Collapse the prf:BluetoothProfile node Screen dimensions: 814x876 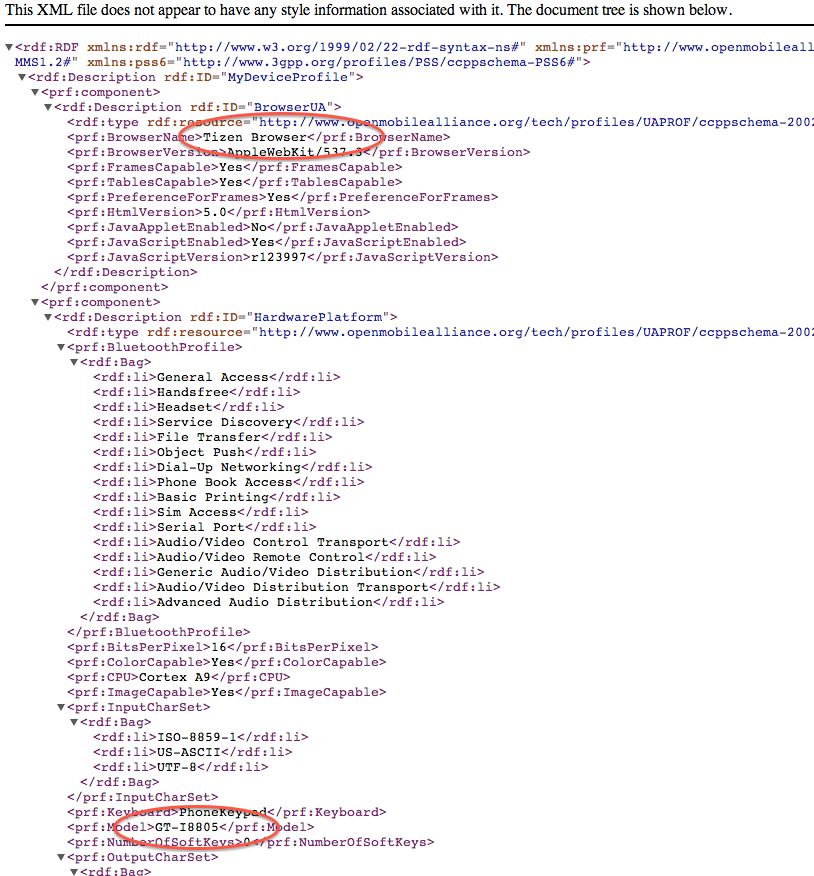click(61, 347)
